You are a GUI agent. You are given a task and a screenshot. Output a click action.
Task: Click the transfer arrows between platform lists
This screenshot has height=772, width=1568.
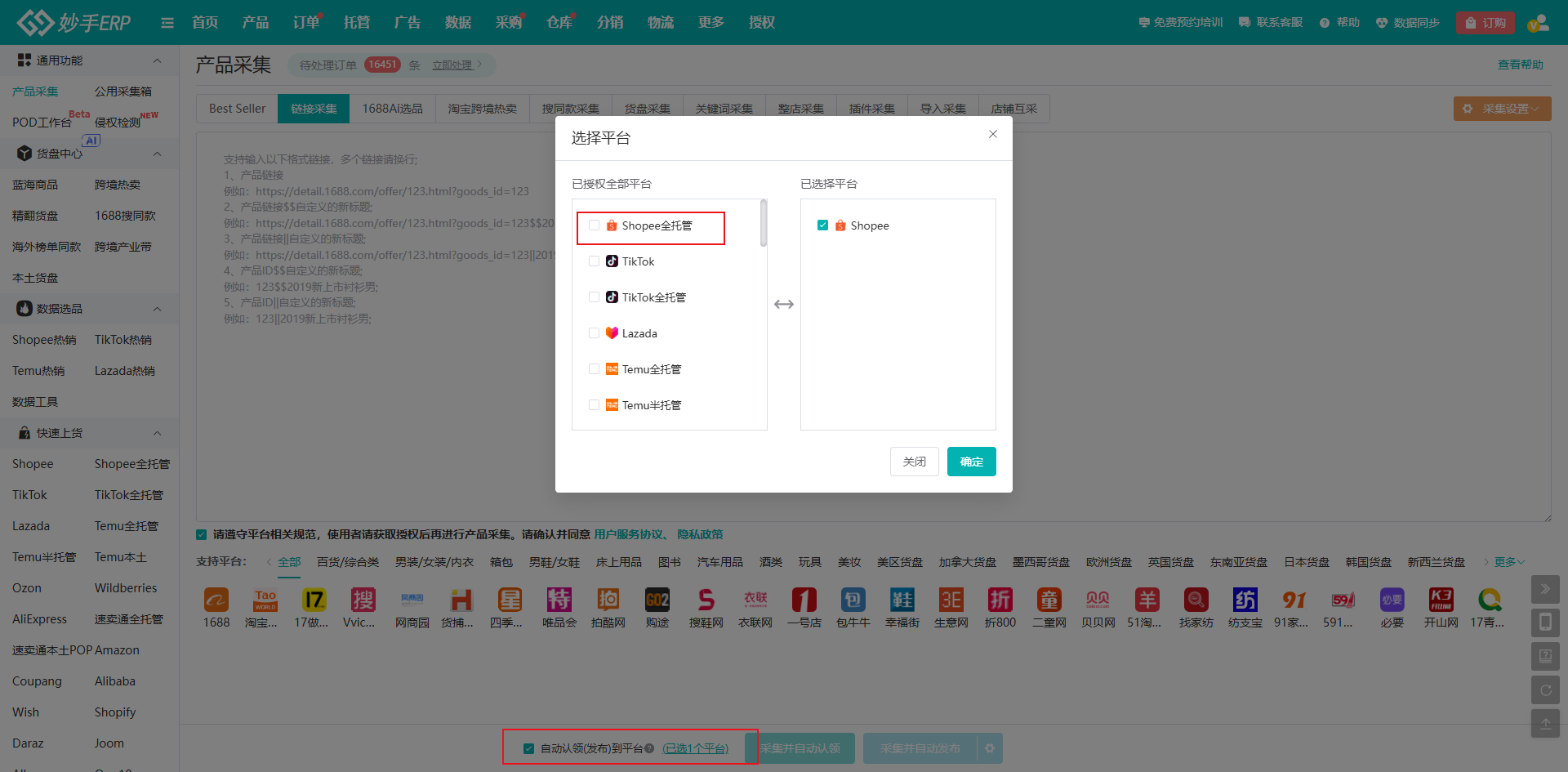[x=783, y=304]
